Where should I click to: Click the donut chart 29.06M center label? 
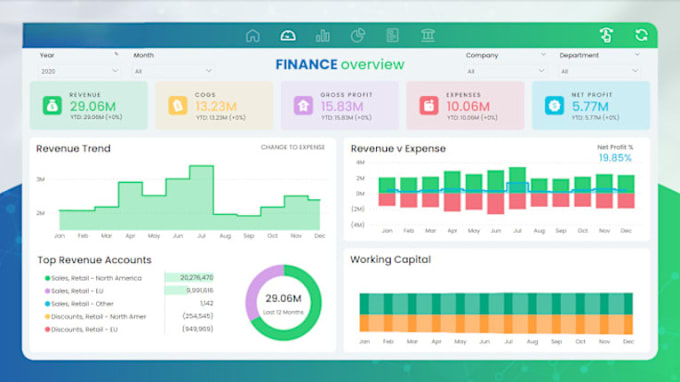[x=284, y=298]
